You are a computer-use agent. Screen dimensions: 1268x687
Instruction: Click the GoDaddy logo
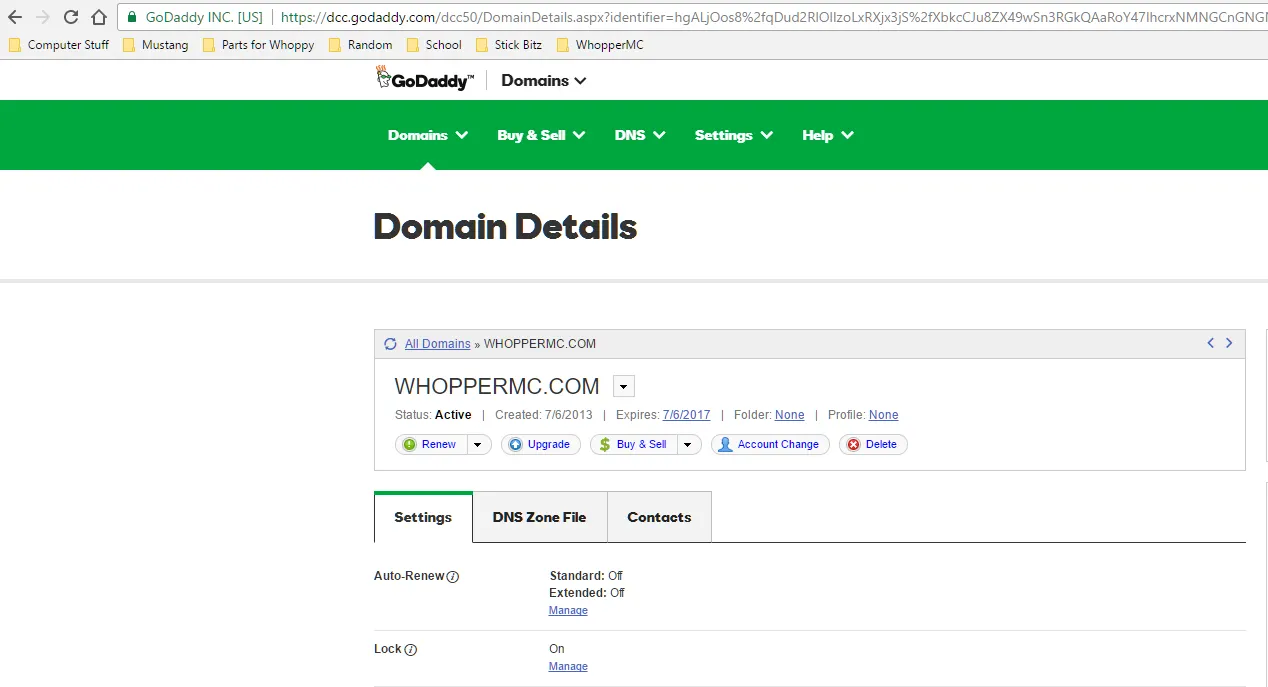pos(424,79)
